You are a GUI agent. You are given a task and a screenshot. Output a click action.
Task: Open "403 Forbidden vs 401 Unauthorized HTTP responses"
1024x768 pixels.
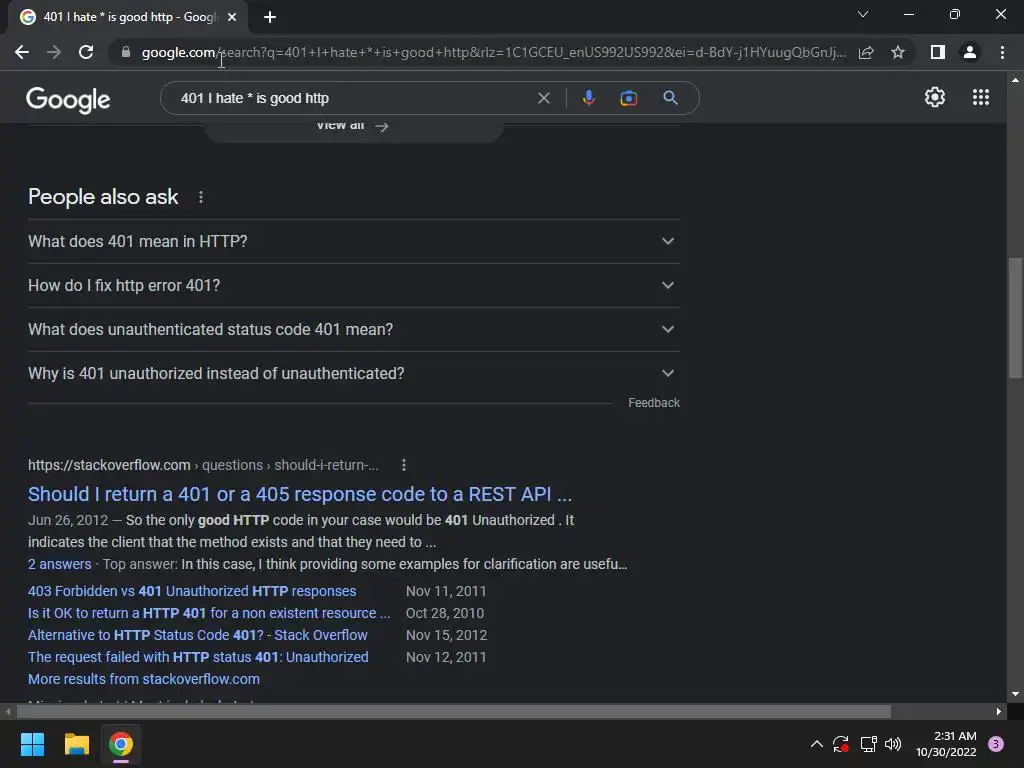click(x=192, y=591)
